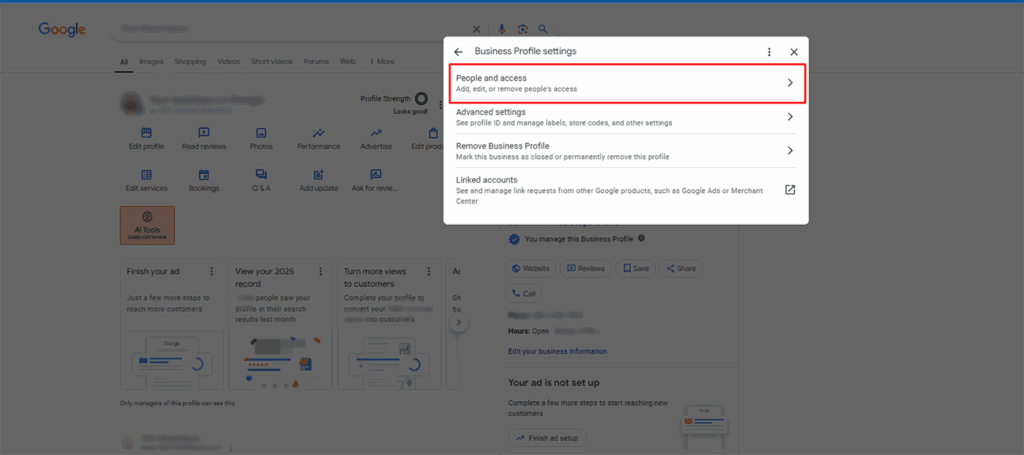Open the three-dot menu in settings dialog

[x=769, y=52]
